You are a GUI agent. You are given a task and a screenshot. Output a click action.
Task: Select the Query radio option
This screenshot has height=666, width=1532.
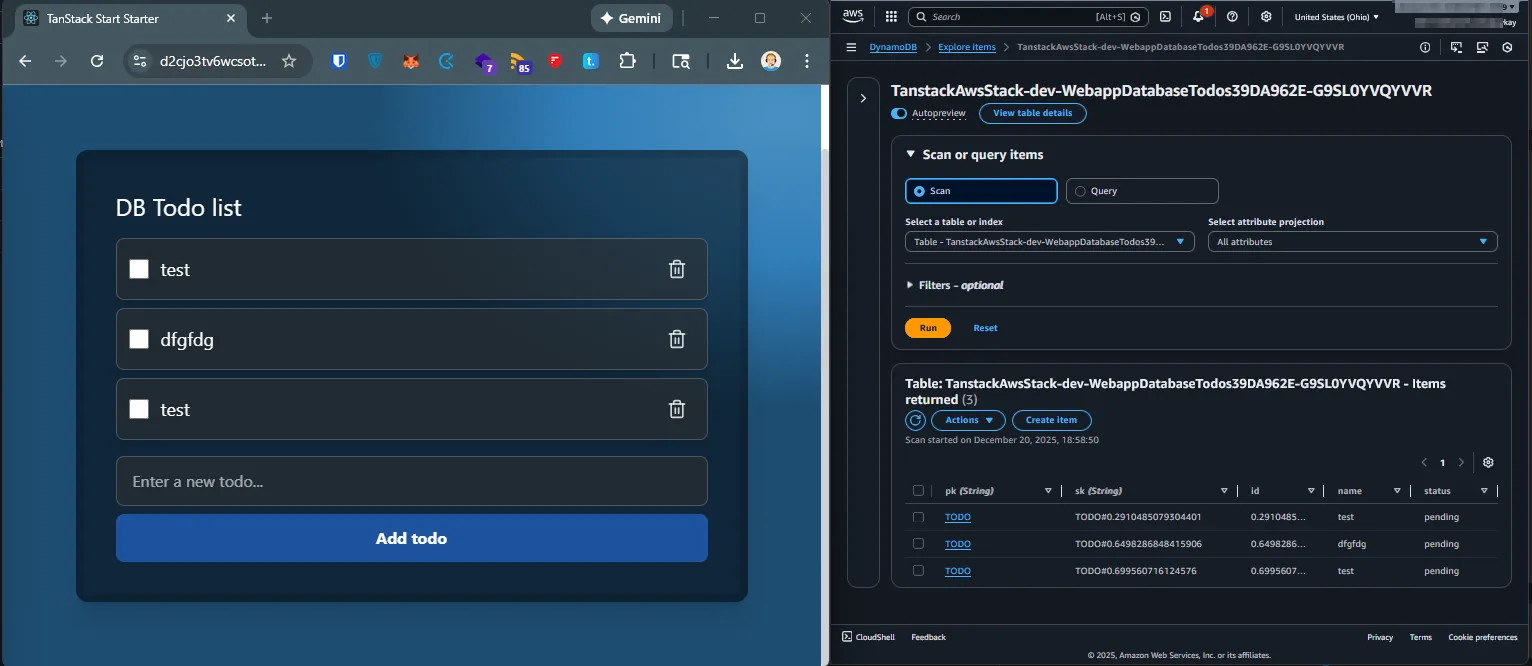1080,191
